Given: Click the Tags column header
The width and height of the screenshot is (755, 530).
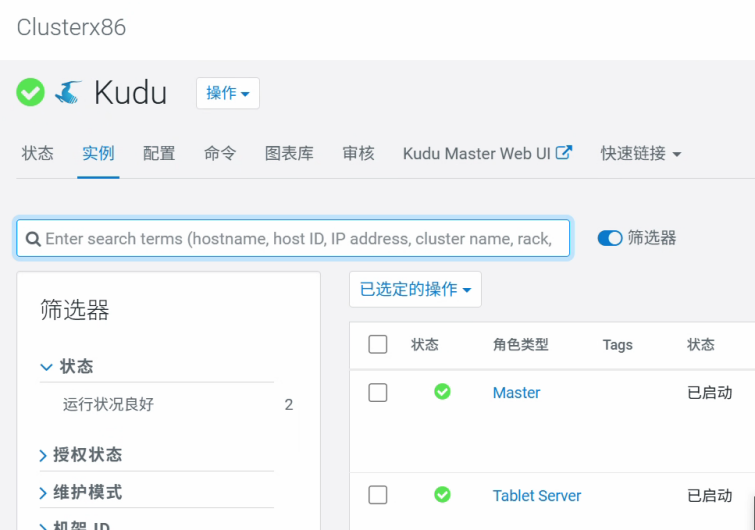Looking at the screenshot, I should tap(617, 345).
